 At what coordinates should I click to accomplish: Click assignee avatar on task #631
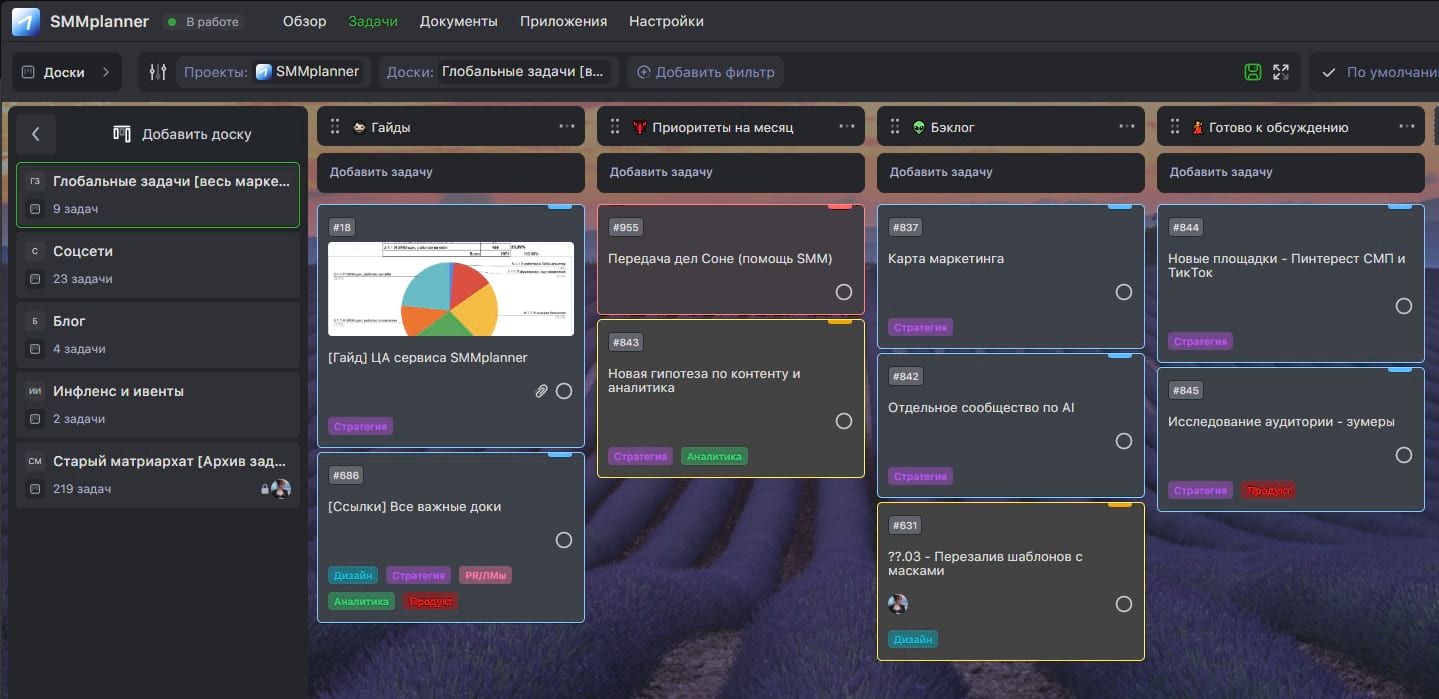pos(898,604)
